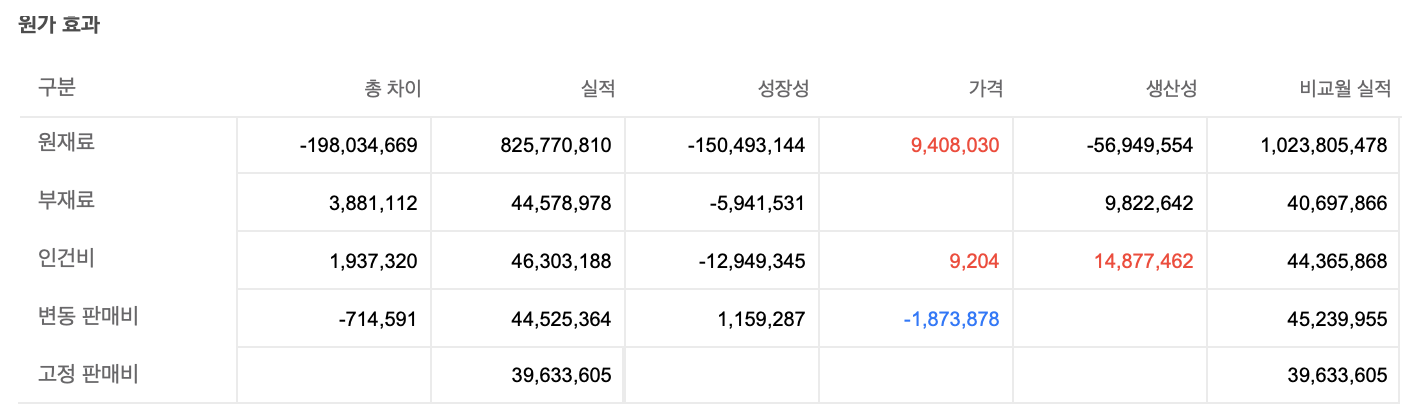Click the 성장성 column header
Viewport: 1412px width, 408px height.
click(x=783, y=88)
